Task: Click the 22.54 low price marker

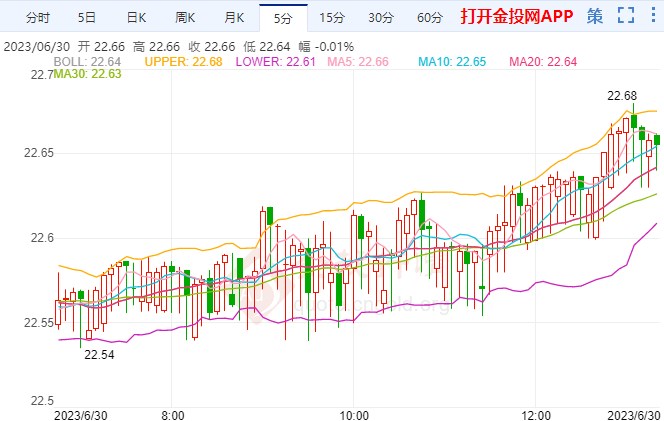Action: (99, 355)
